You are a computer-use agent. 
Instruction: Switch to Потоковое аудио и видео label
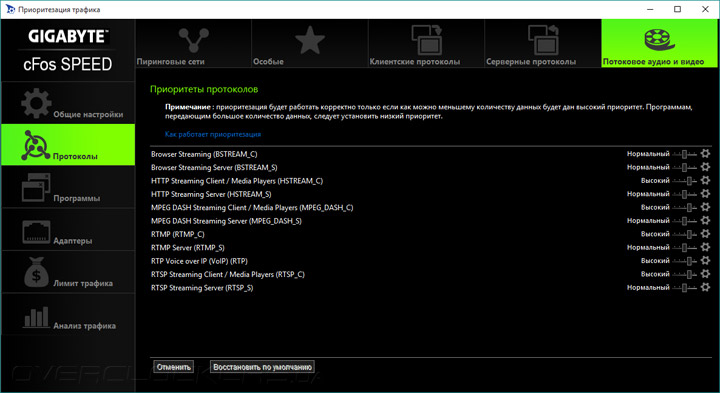coord(653,62)
